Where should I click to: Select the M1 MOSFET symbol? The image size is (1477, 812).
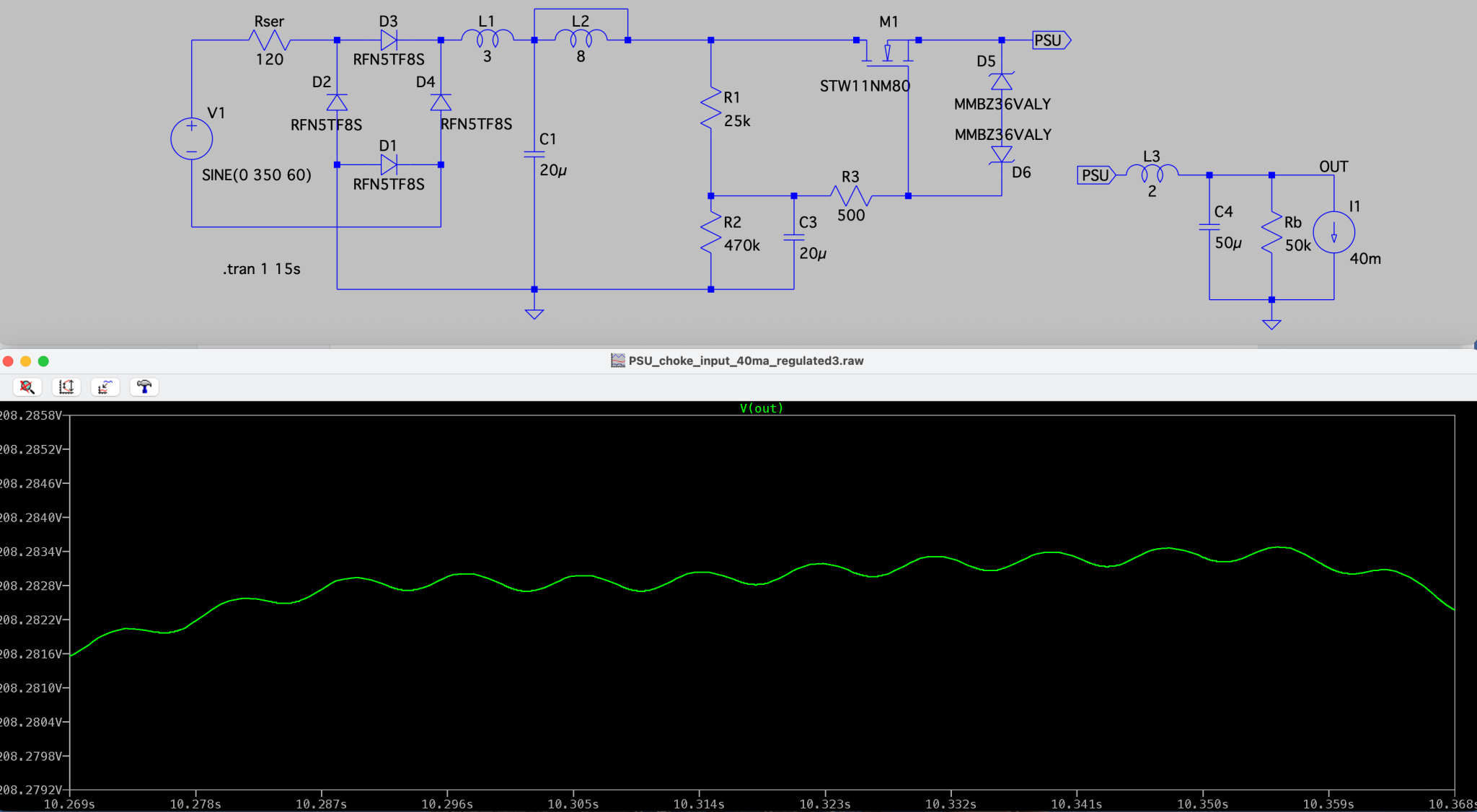[888, 52]
